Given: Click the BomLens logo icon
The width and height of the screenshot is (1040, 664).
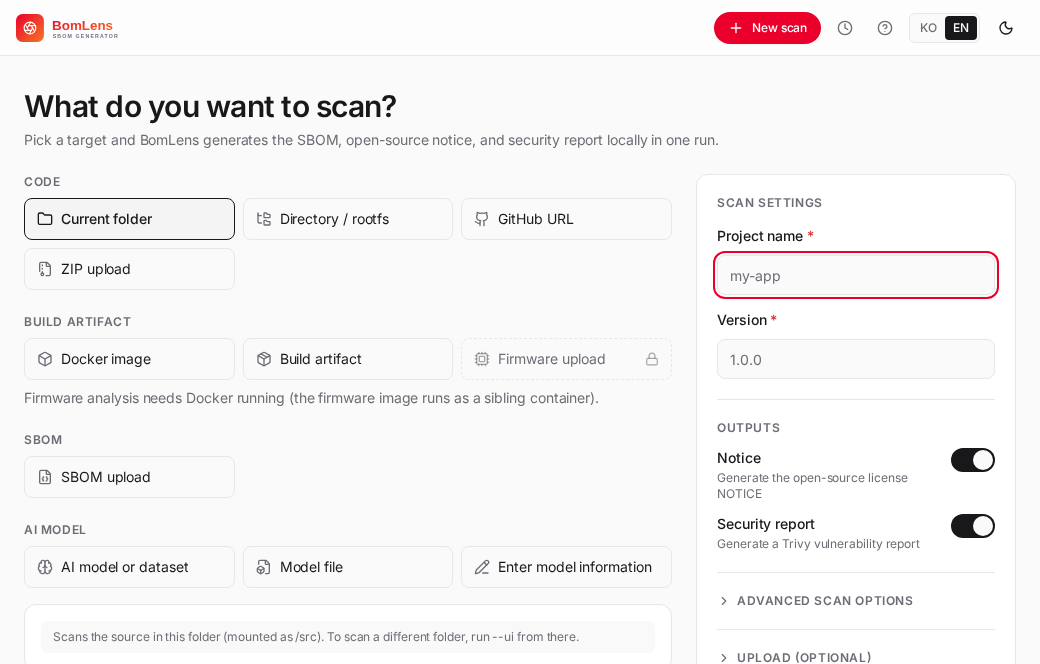Looking at the screenshot, I should tap(30, 28).
